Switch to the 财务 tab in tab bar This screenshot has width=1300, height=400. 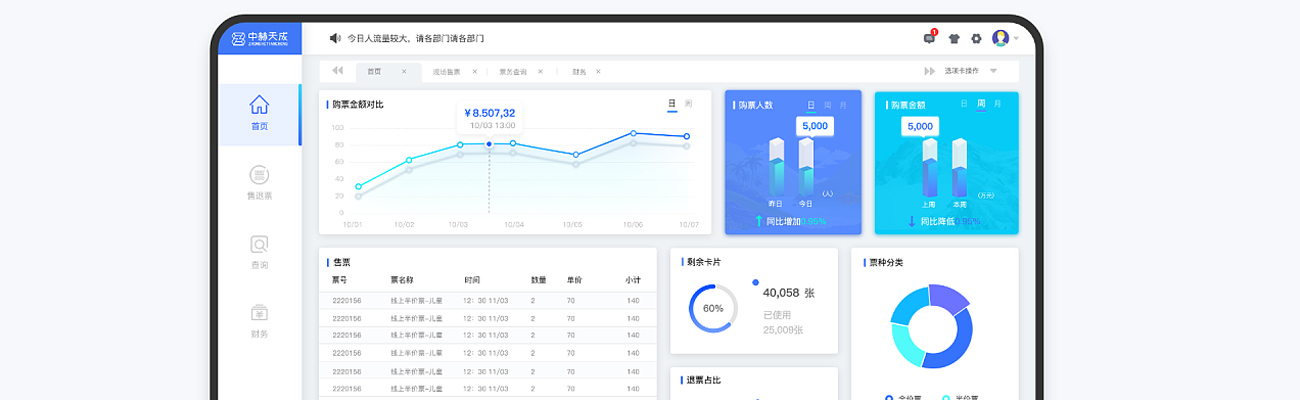click(x=580, y=71)
